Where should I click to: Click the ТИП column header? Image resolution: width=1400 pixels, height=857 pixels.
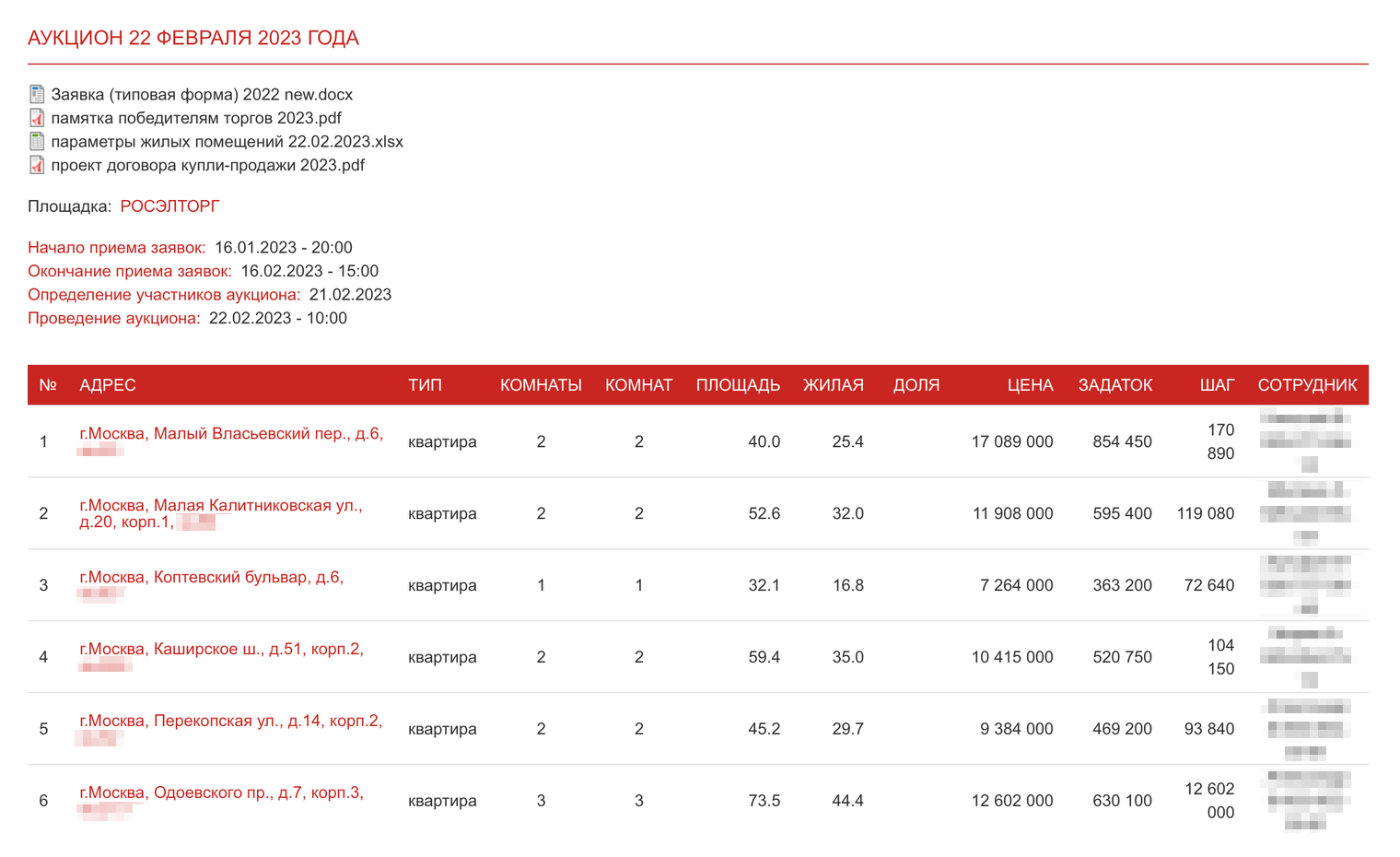pyautogui.click(x=425, y=385)
